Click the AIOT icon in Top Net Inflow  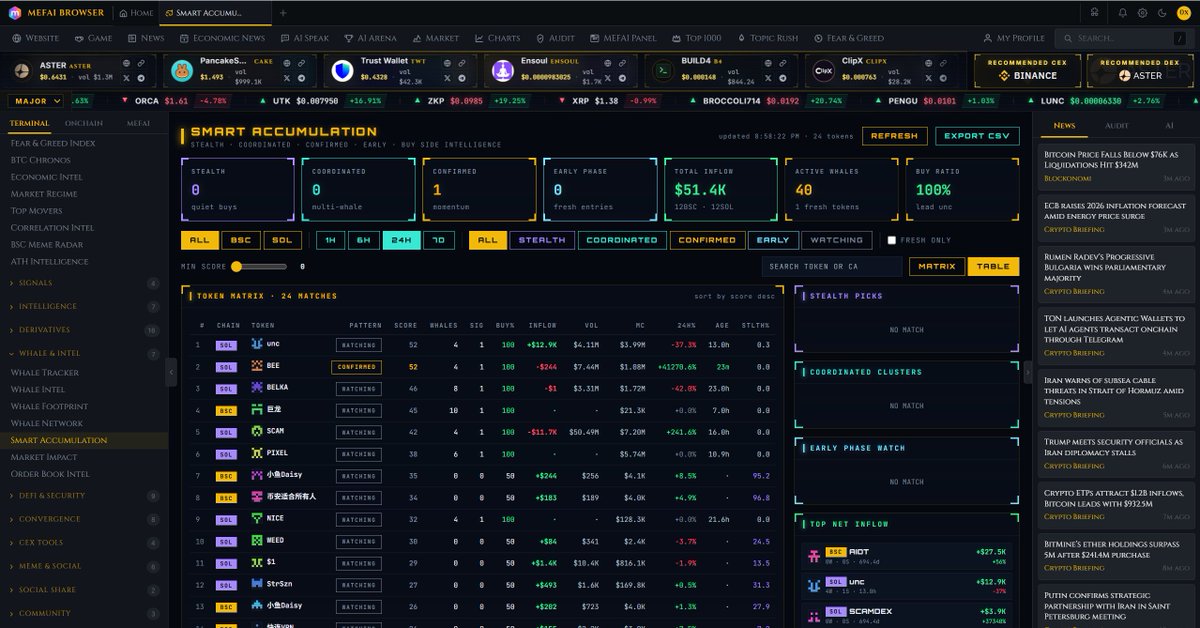814,554
